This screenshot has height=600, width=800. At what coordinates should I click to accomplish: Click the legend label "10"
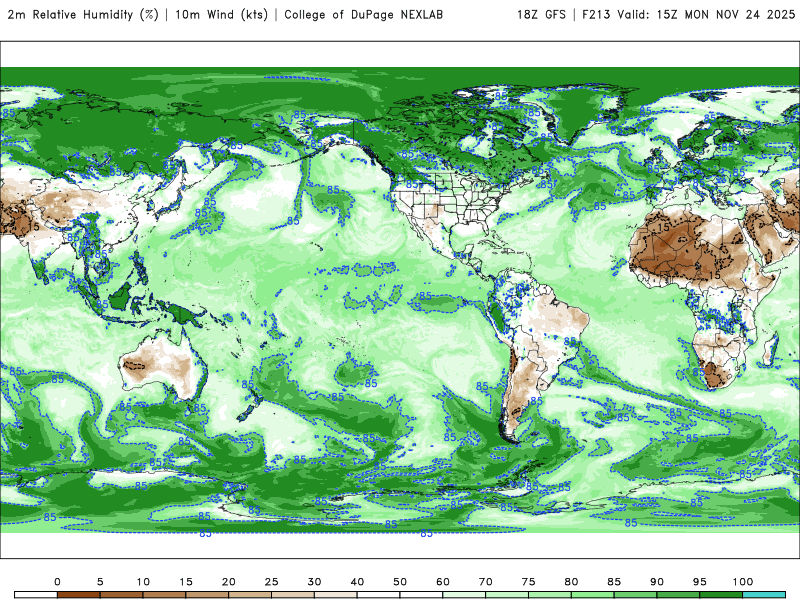(143, 582)
